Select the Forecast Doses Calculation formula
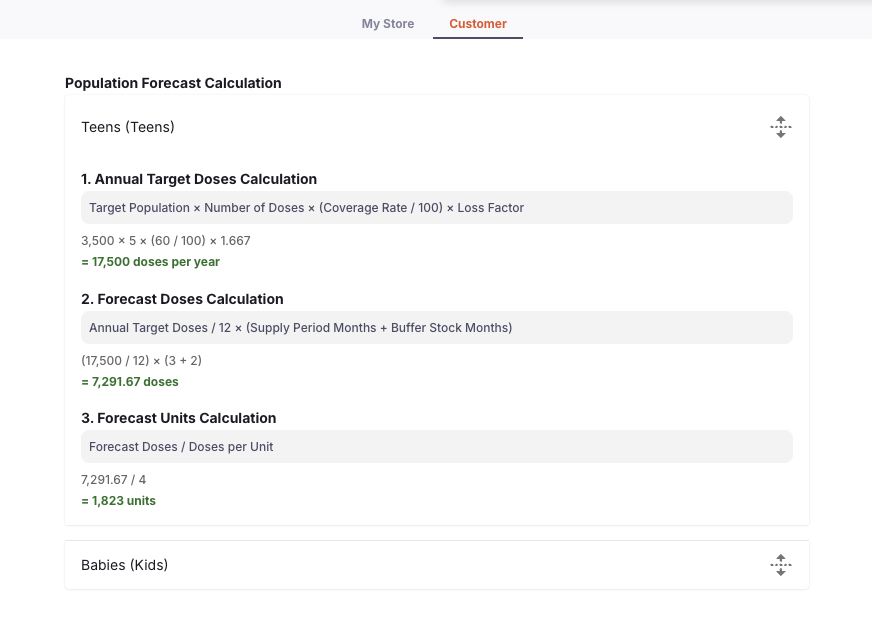 pos(437,327)
